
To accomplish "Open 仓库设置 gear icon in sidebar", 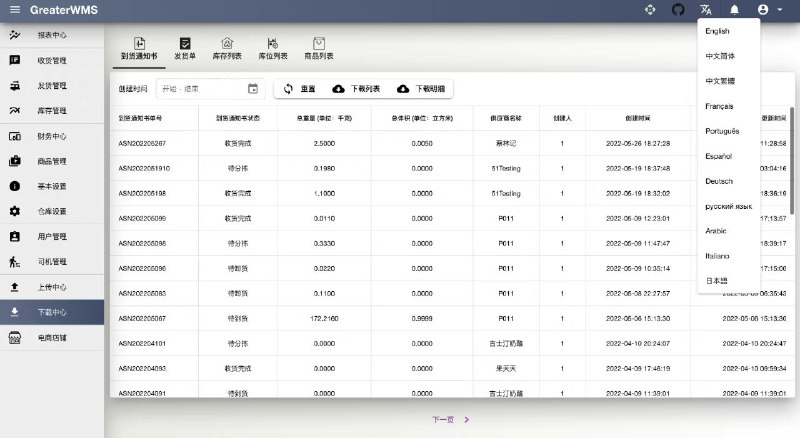I will [x=15, y=211].
